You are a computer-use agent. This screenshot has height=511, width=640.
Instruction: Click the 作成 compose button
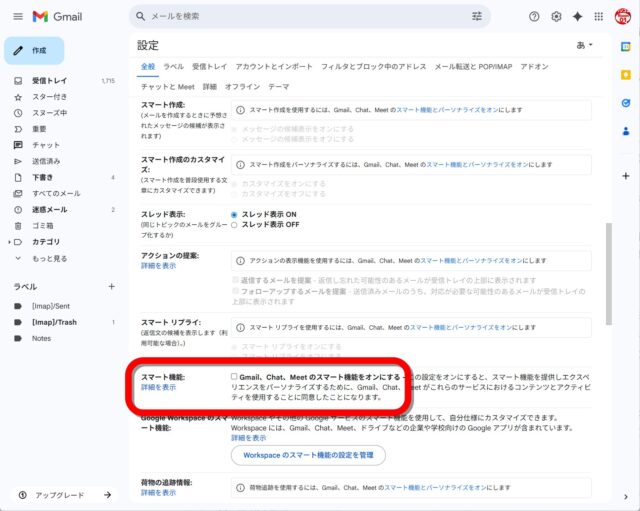coord(34,51)
